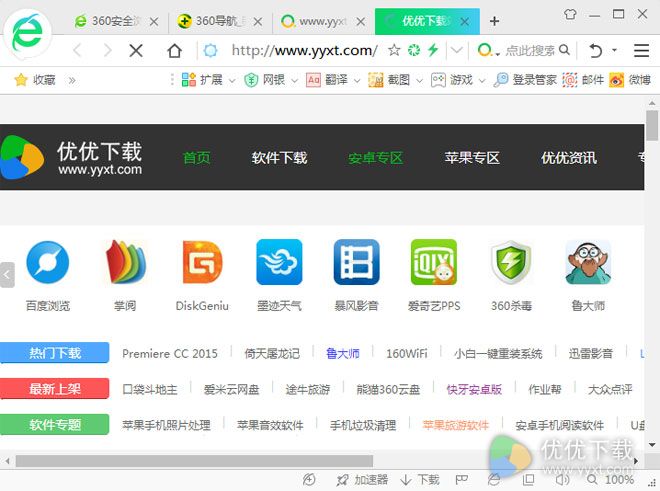Click 热门下载 blue button
Screen dimensions: 660x491
[x=55, y=353]
